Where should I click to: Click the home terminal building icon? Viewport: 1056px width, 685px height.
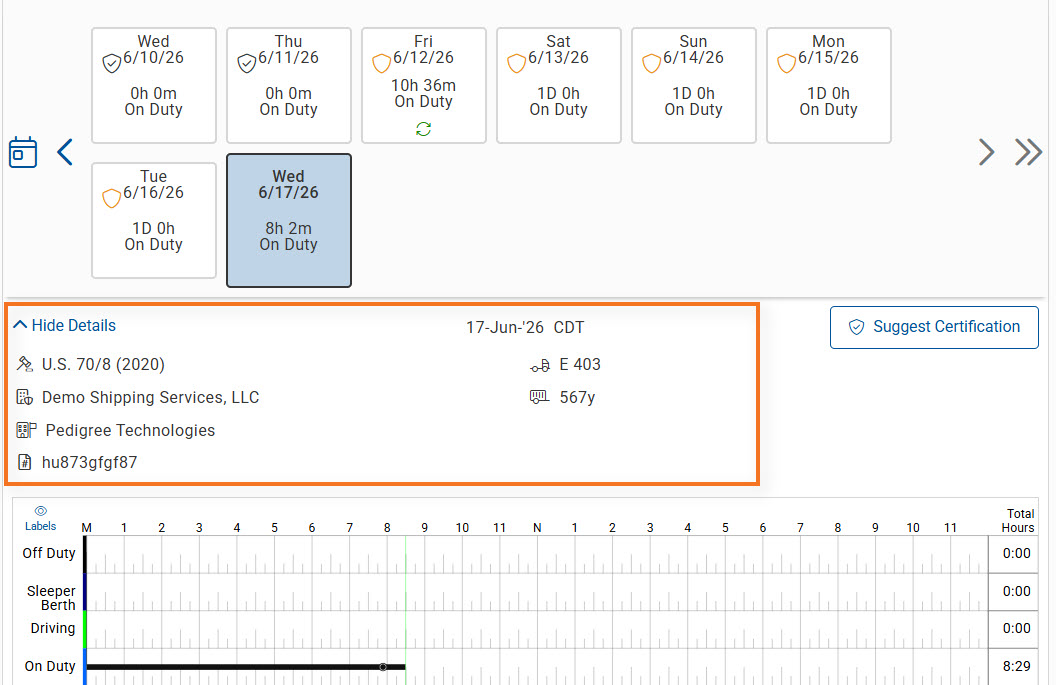click(26, 430)
